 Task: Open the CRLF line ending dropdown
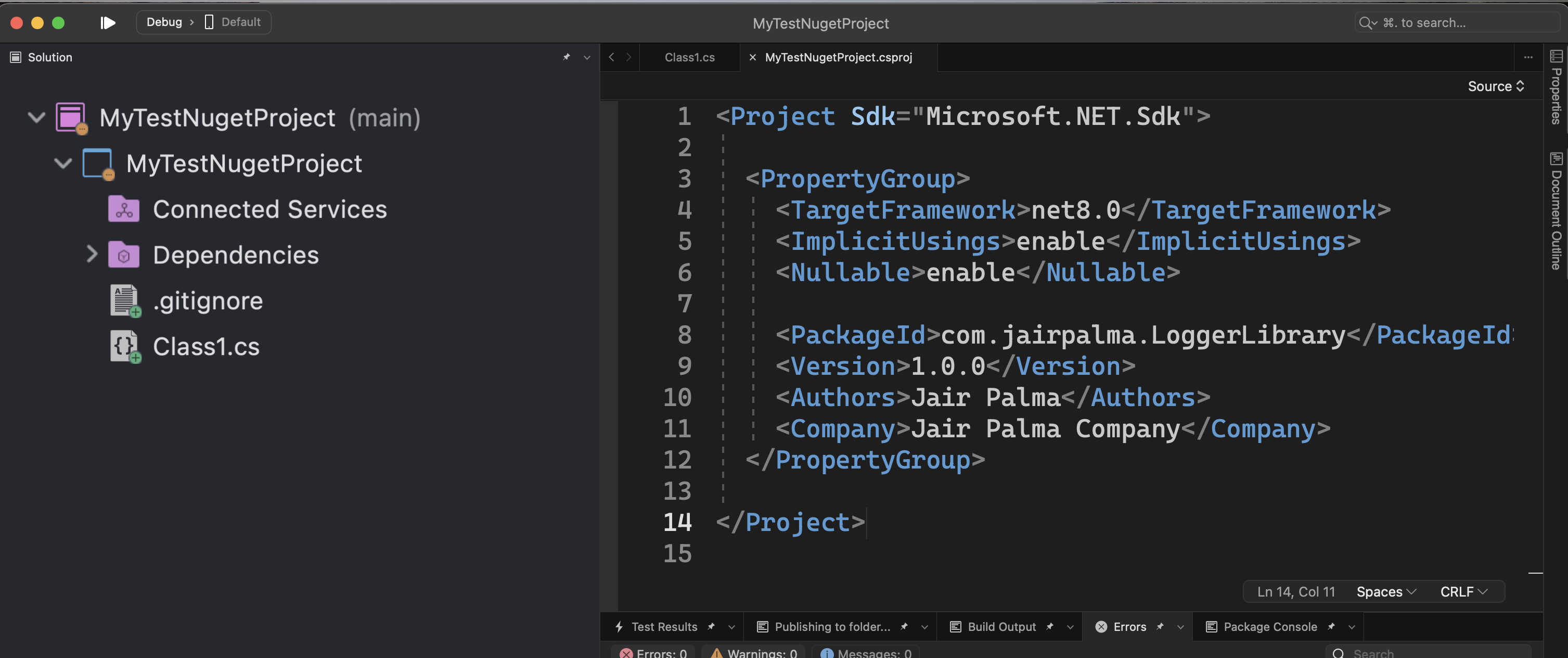(x=1463, y=591)
